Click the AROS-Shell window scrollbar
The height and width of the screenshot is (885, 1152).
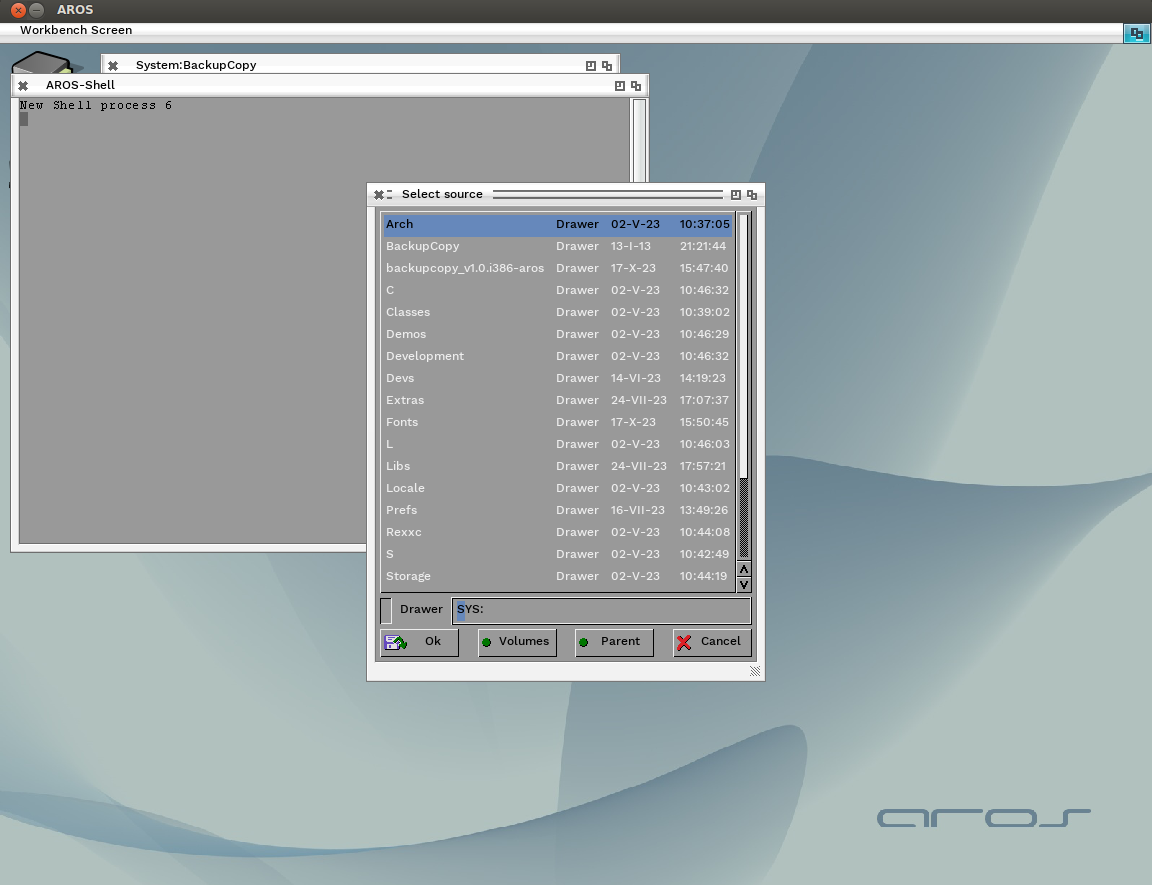pyautogui.click(x=639, y=140)
